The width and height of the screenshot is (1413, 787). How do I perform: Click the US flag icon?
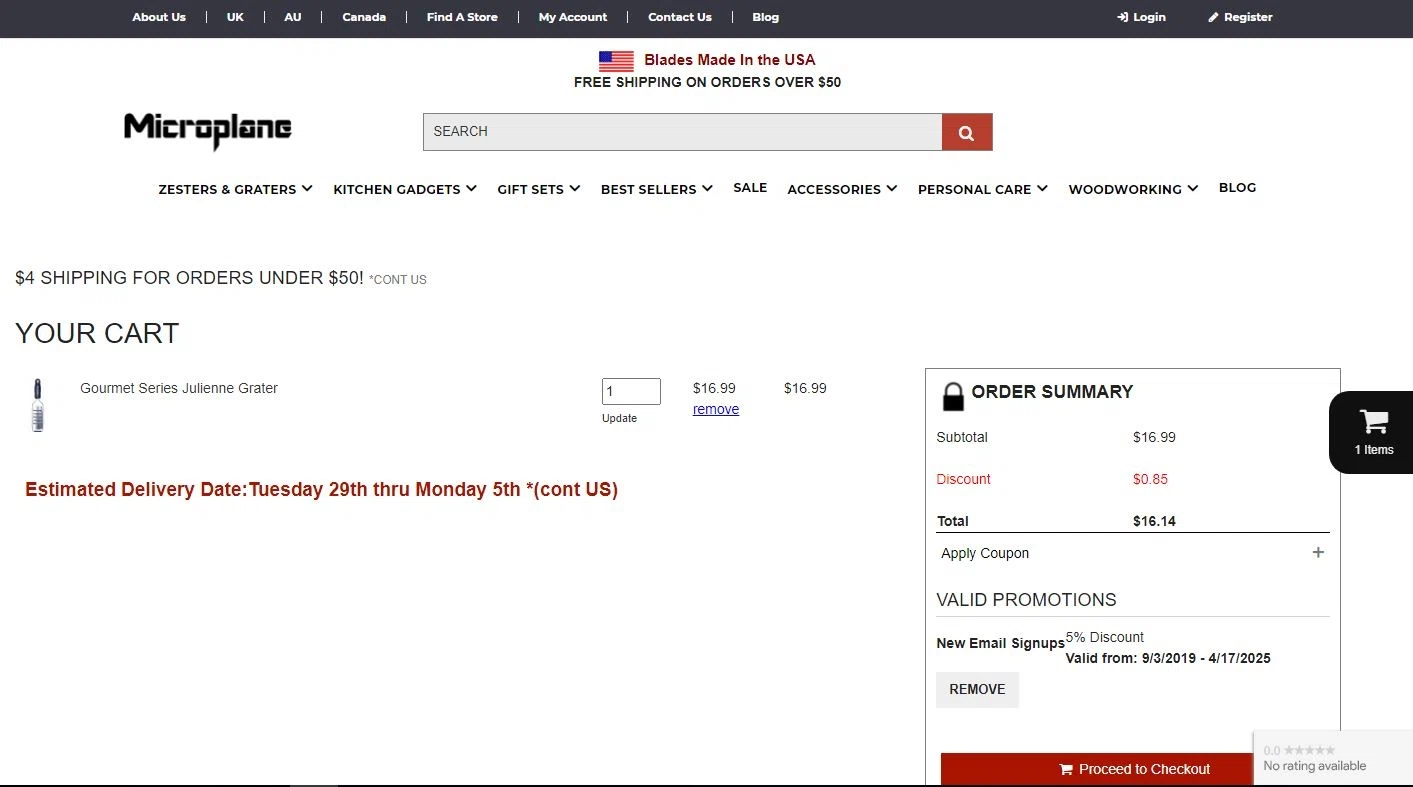pyautogui.click(x=616, y=61)
